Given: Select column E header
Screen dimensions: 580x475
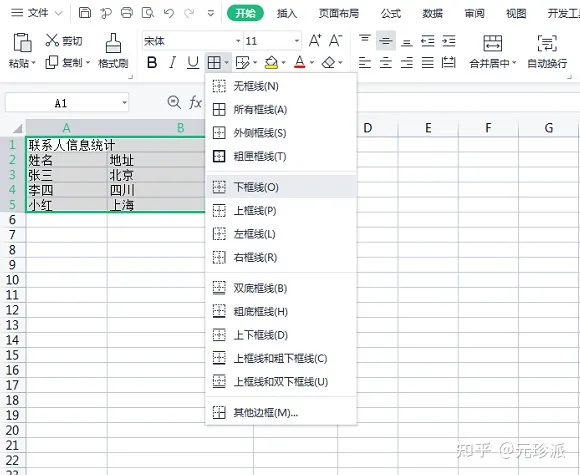Looking at the screenshot, I should [428, 128].
